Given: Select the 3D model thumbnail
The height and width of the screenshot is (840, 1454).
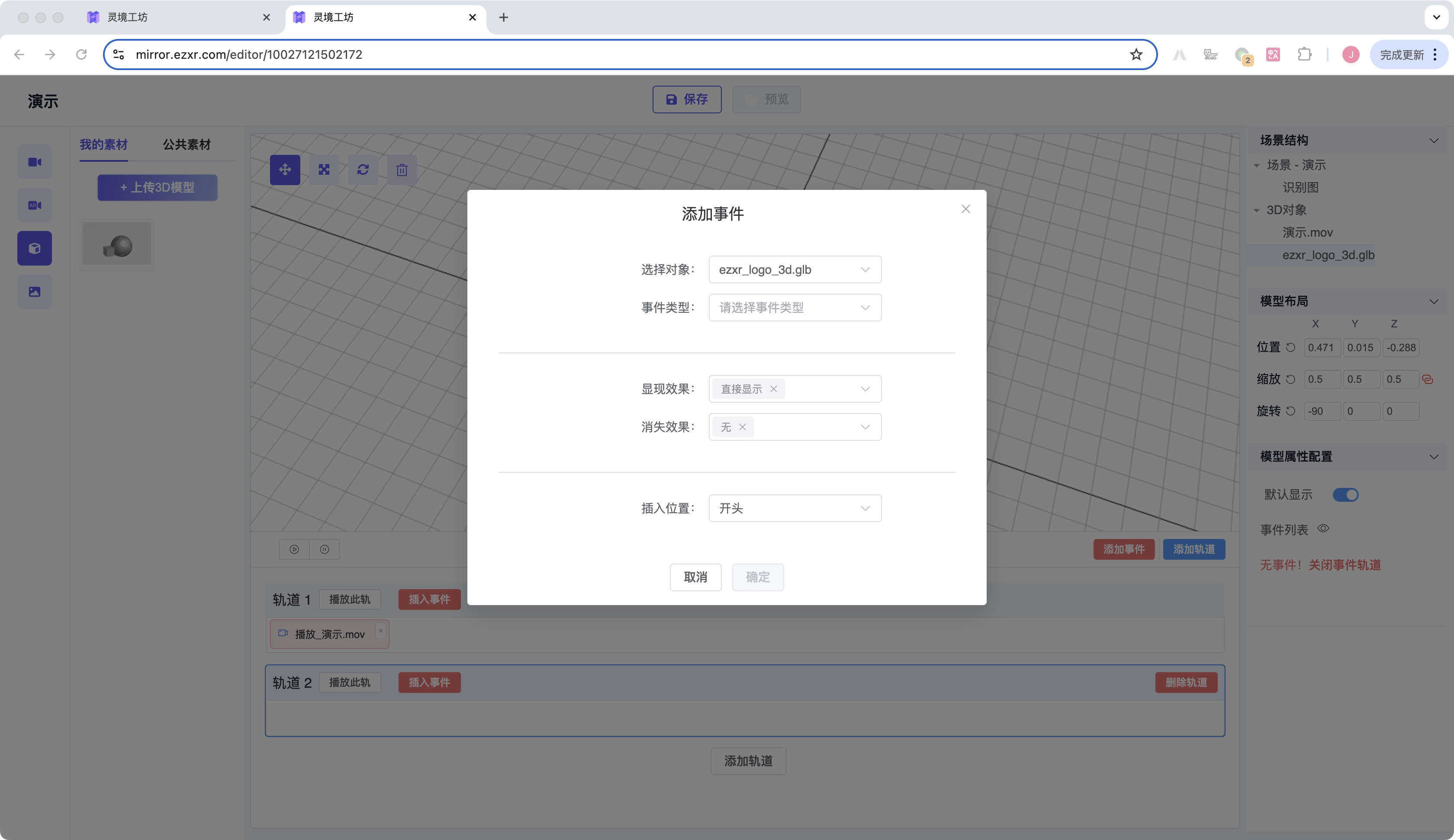Looking at the screenshot, I should tap(116, 245).
